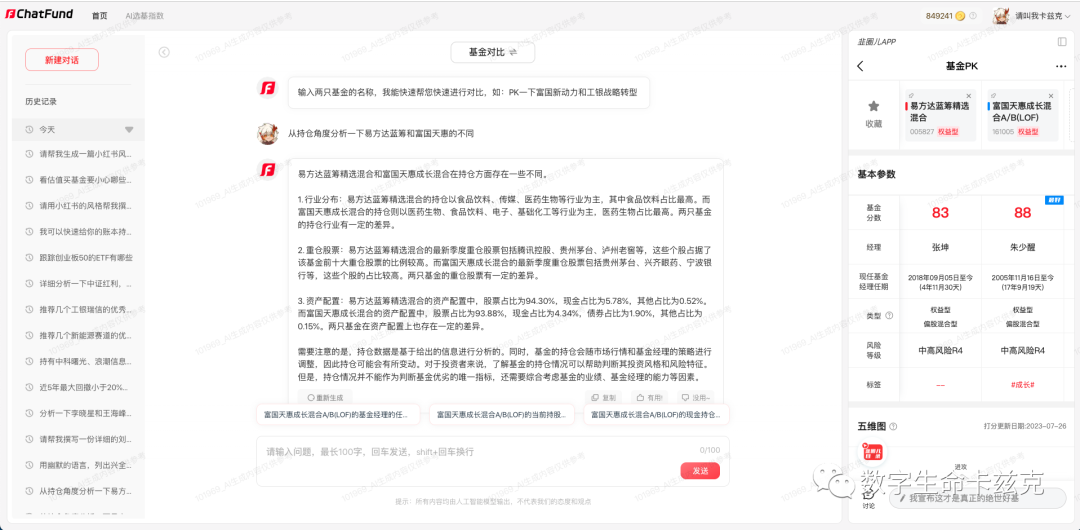Click the info icon beside coin balance
The width and height of the screenshot is (1080, 530).
click(975, 16)
